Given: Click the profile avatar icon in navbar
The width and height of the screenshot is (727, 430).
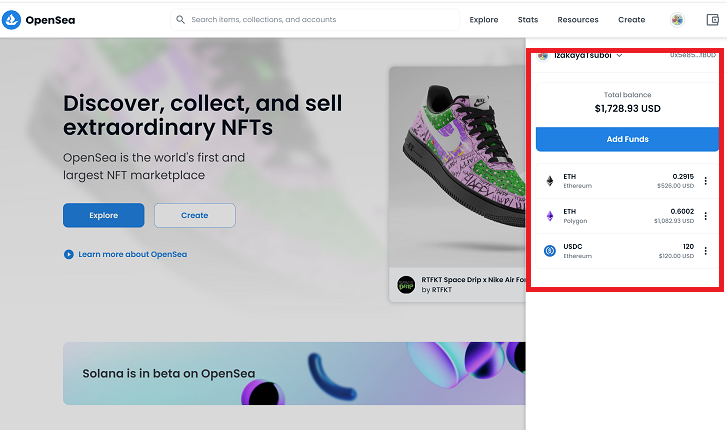Looking at the screenshot, I should pyautogui.click(x=677, y=20).
